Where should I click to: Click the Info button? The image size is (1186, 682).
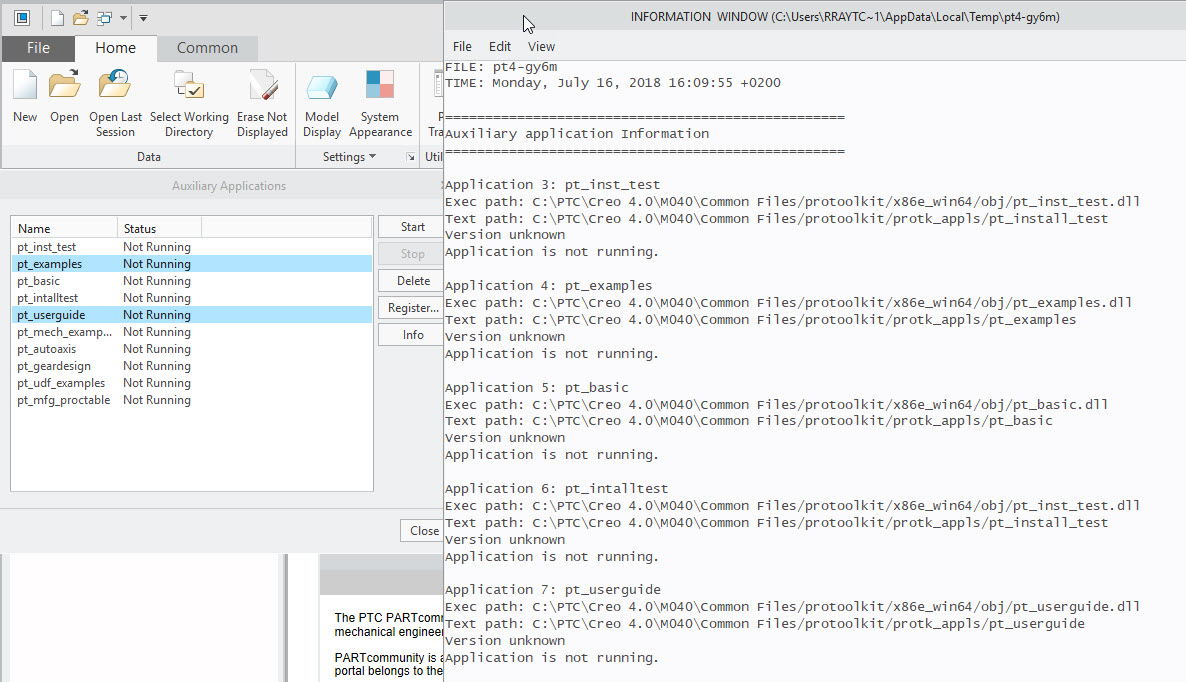click(413, 335)
